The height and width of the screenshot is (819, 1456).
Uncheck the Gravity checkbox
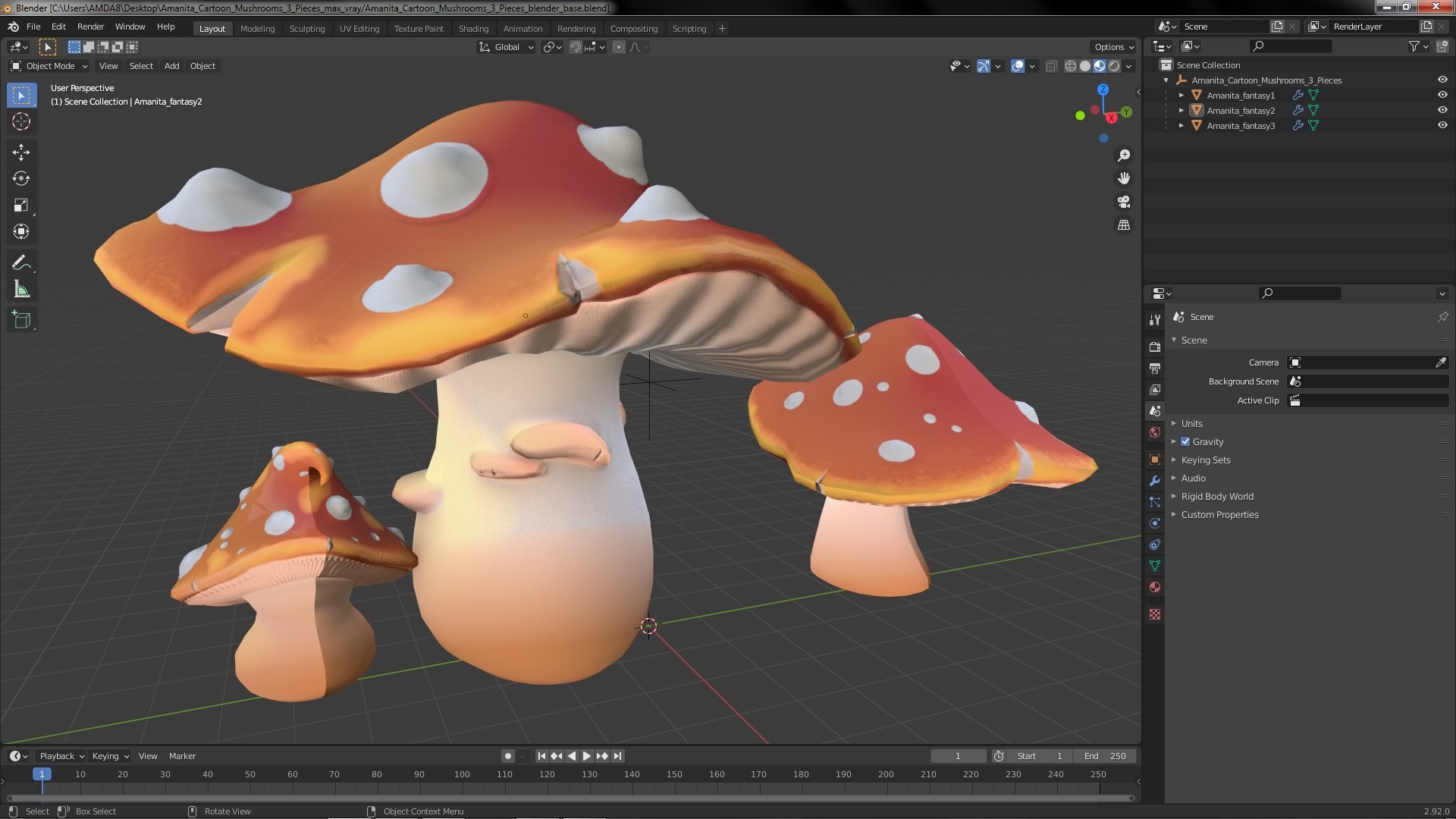1185,441
